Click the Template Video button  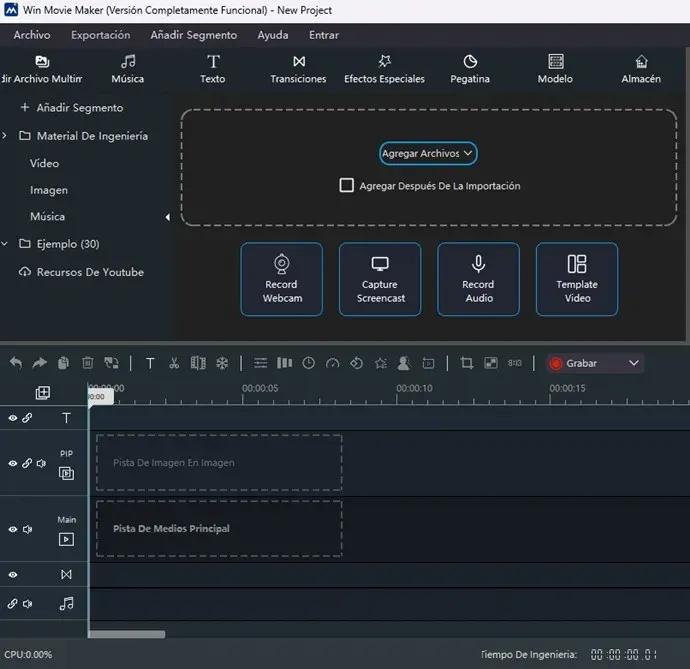click(x=577, y=279)
